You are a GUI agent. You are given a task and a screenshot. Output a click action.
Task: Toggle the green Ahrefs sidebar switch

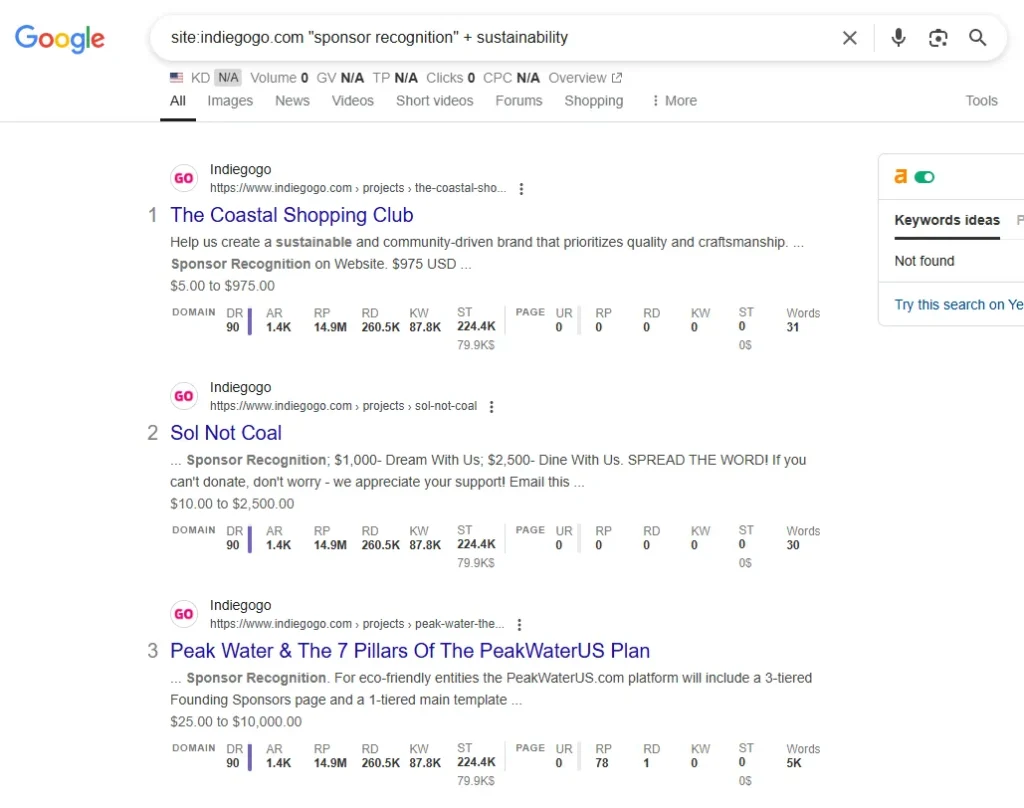tap(924, 177)
